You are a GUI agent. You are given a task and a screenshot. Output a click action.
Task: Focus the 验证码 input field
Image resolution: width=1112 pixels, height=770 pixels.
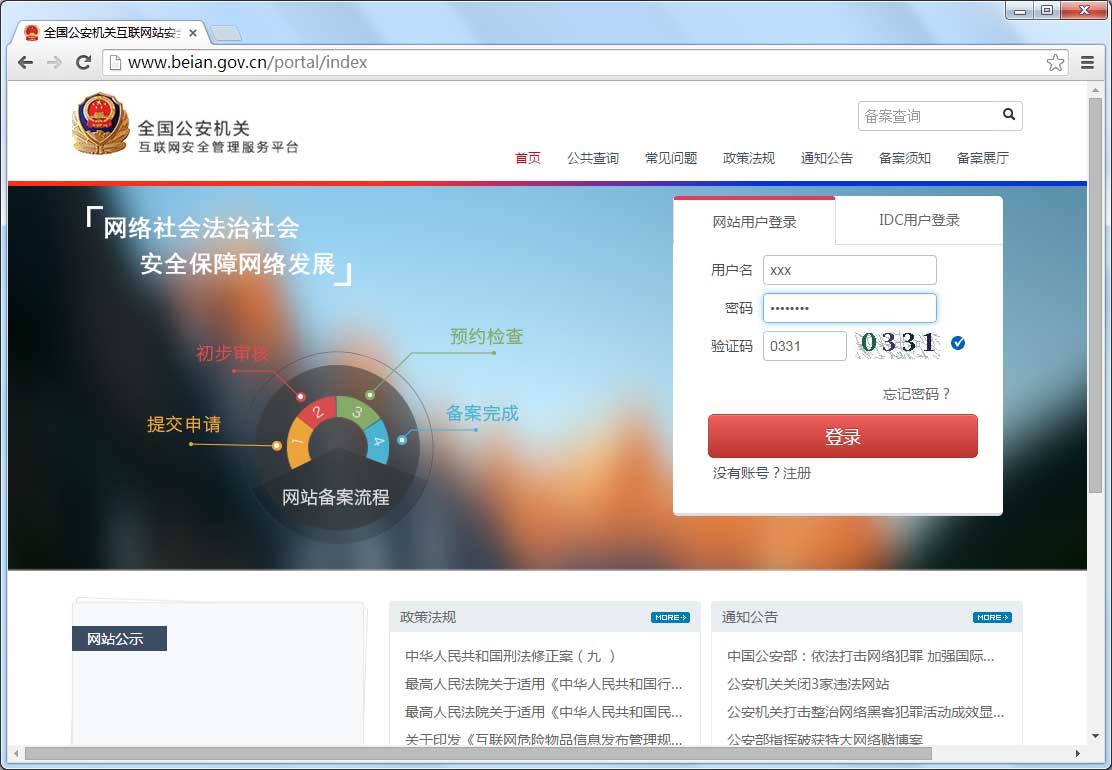[805, 346]
